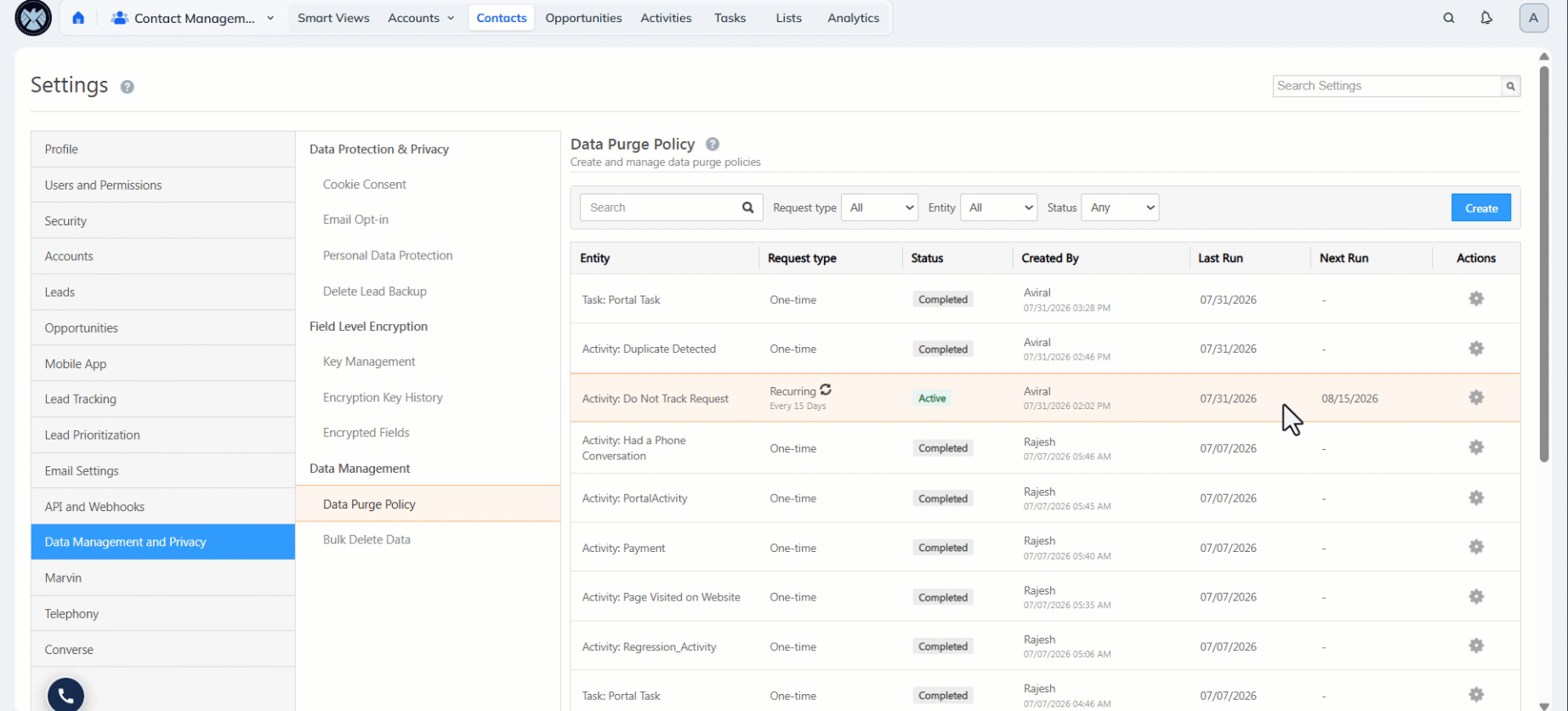Click the Search Settings input field

pyautogui.click(x=1387, y=86)
